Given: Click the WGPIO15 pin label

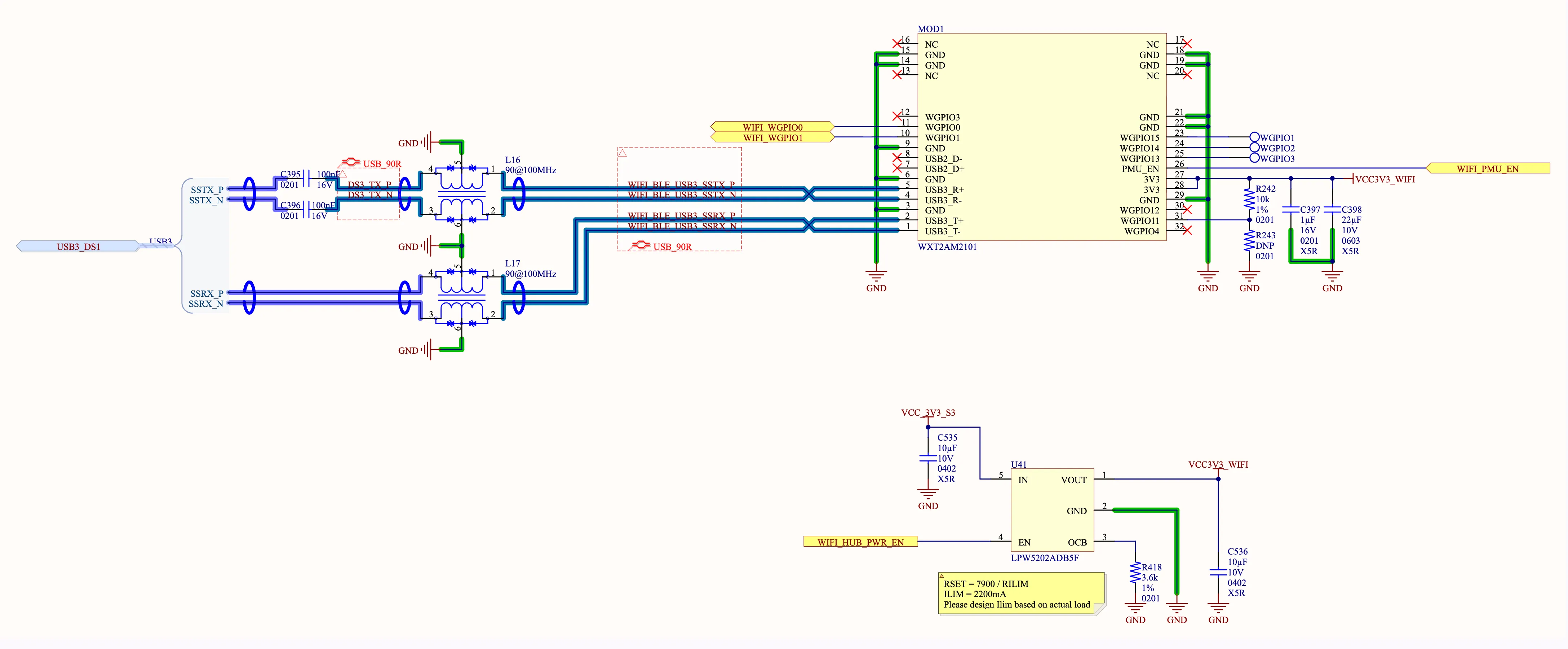Looking at the screenshot, I should [1139, 138].
